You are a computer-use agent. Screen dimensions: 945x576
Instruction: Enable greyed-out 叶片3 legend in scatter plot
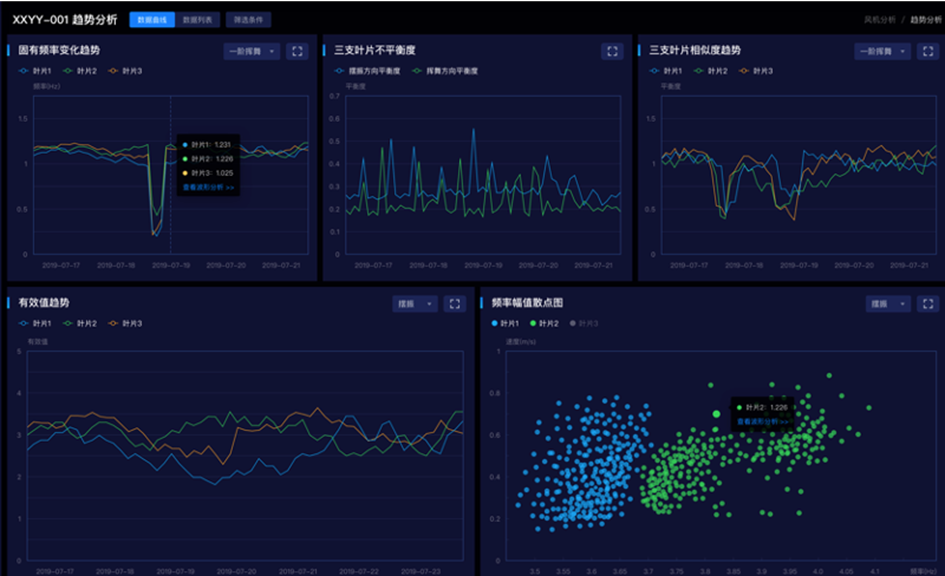coord(584,324)
